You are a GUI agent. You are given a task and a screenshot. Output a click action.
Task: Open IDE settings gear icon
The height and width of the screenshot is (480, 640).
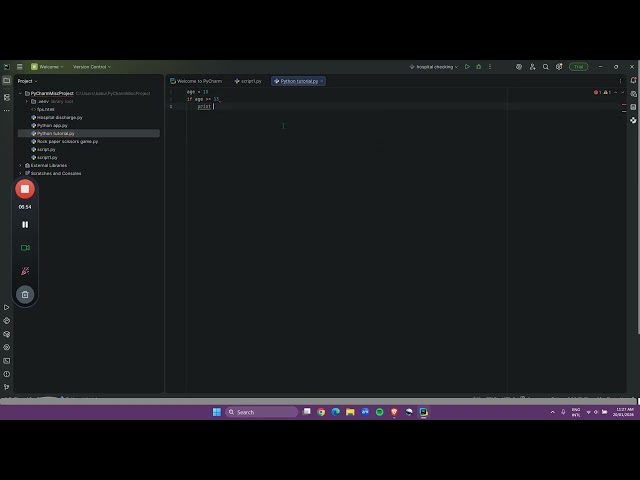pos(559,67)
